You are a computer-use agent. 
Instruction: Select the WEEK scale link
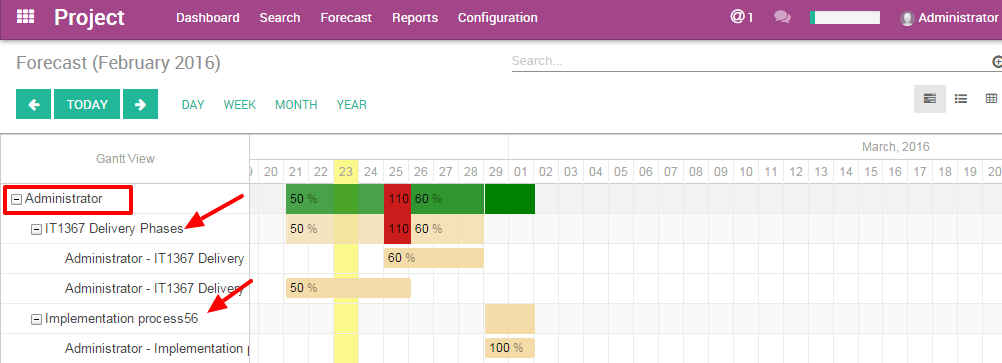[240, 105]
